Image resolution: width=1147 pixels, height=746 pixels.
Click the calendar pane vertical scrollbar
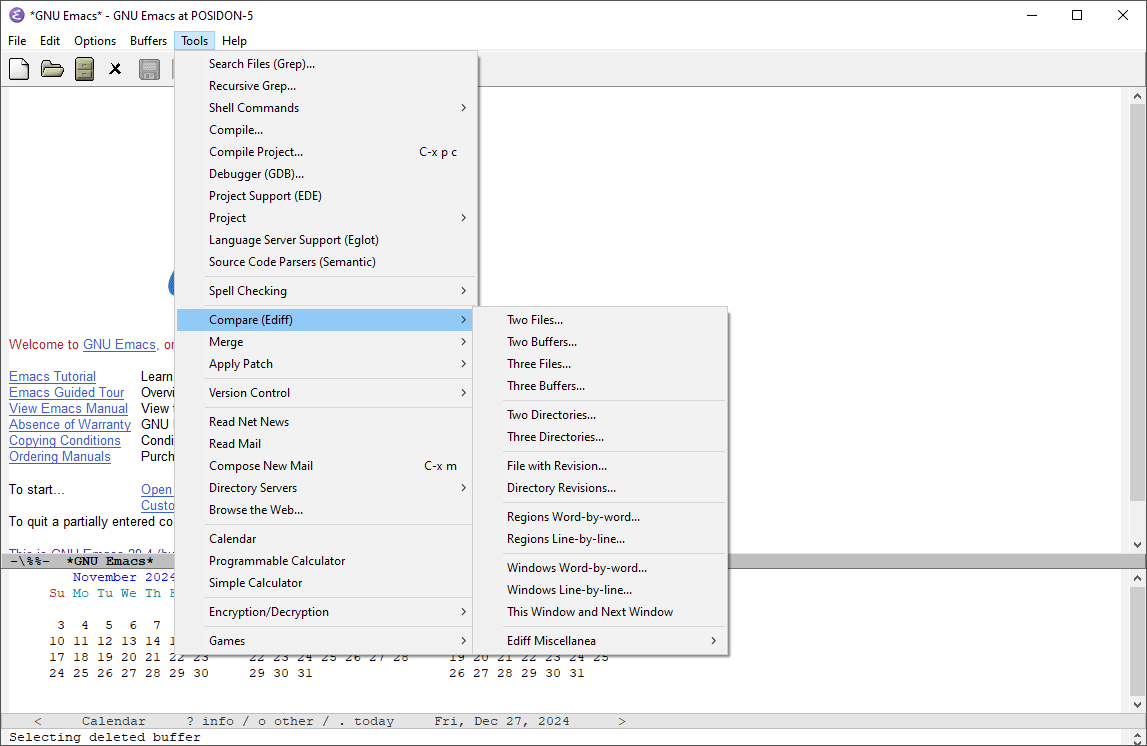click(1137, 641)
